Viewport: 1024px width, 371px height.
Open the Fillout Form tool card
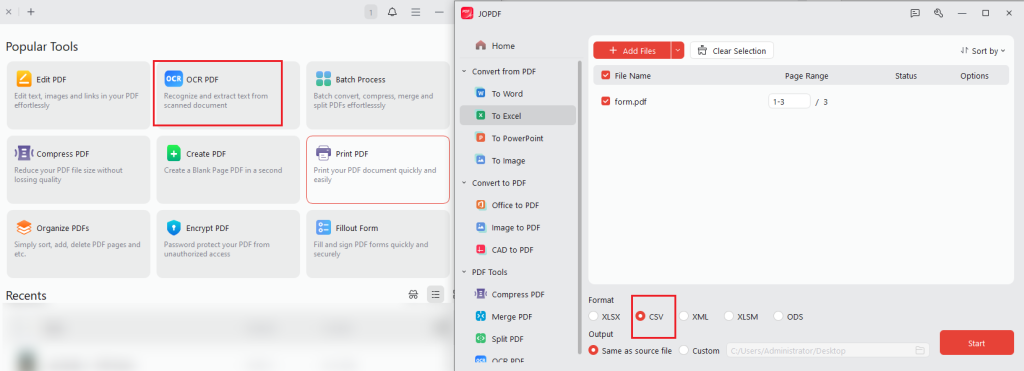tap(377, 244)
